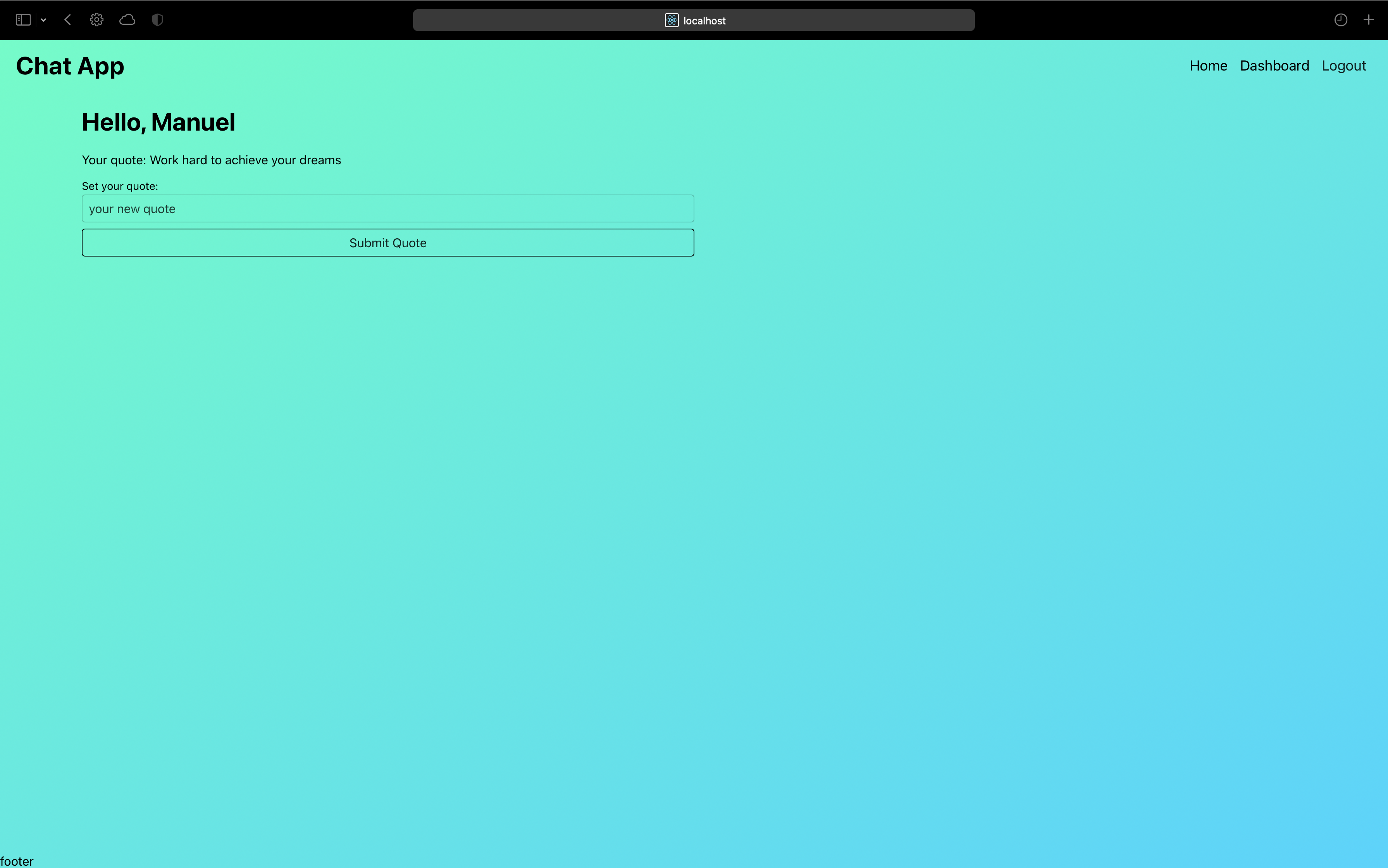Click the Chat App title
The width and height of the screenshot is (1388, 868).
coord(70,66)
